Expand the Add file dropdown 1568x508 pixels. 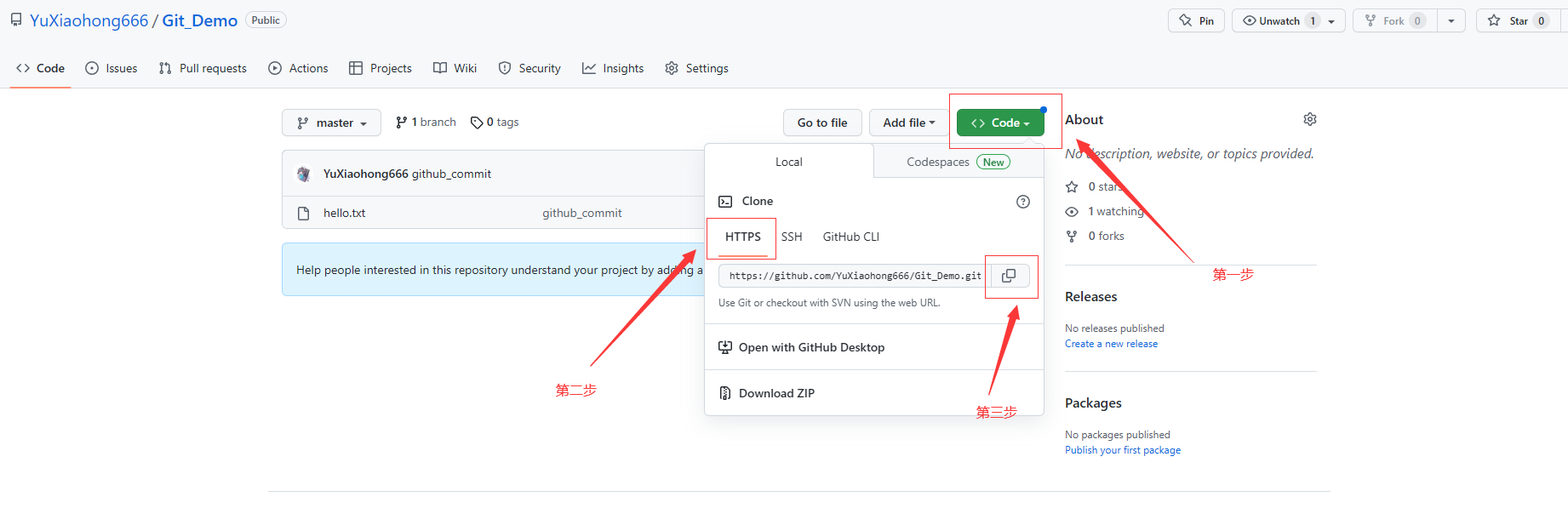(x=909, y=123)
